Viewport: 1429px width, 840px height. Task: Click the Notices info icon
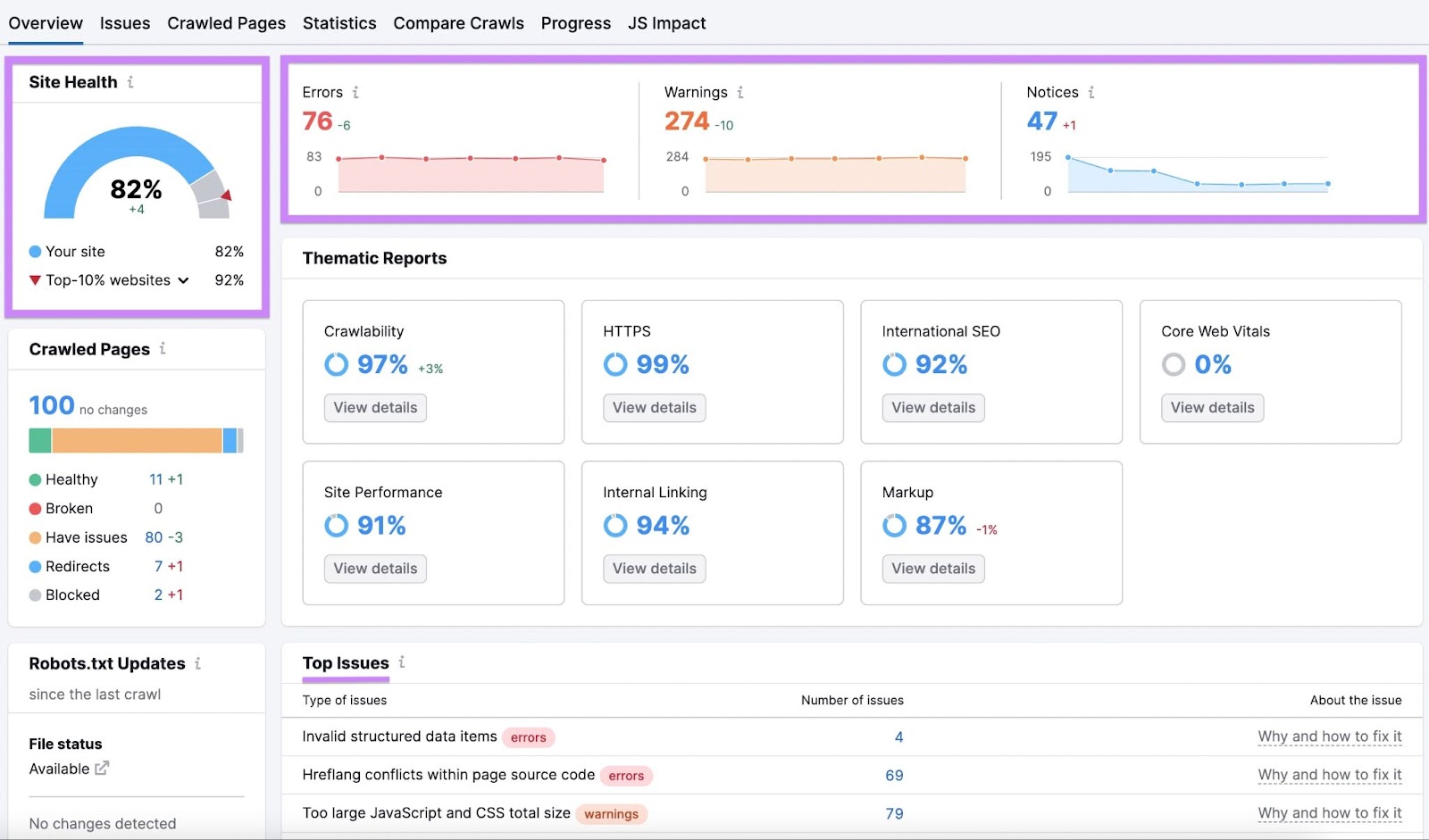point(1091,92)
